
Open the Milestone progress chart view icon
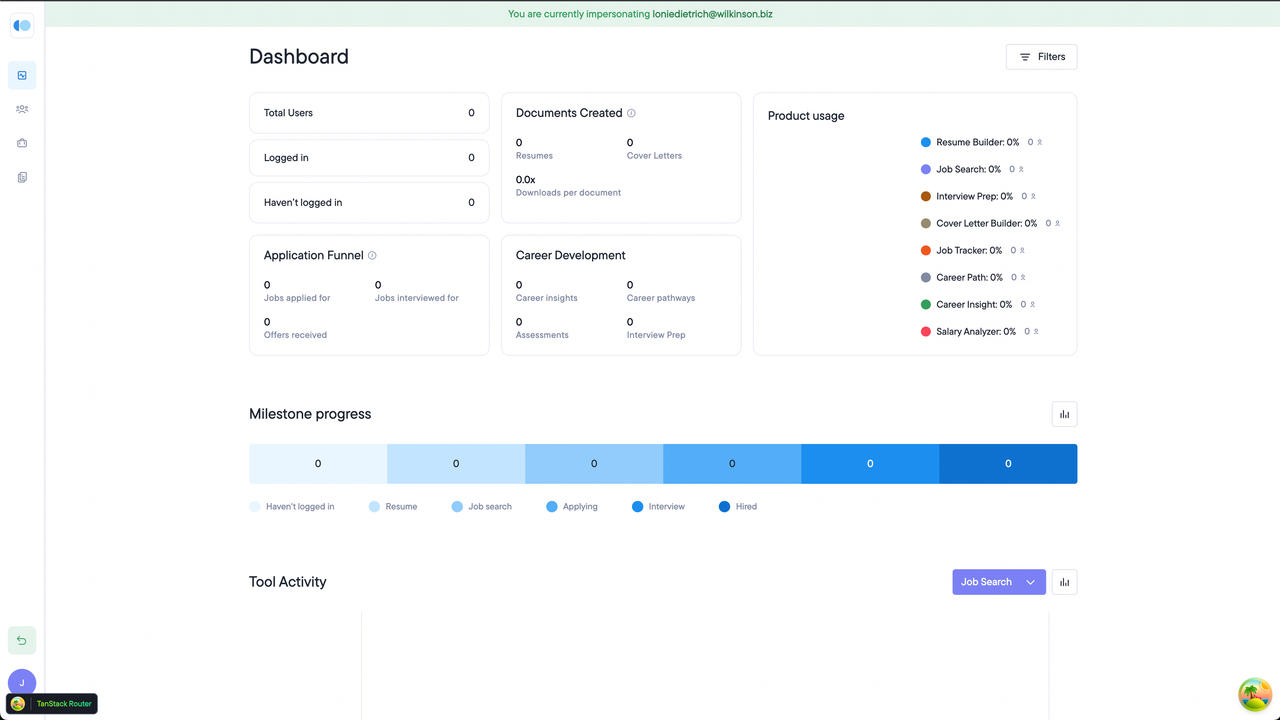1064,413
